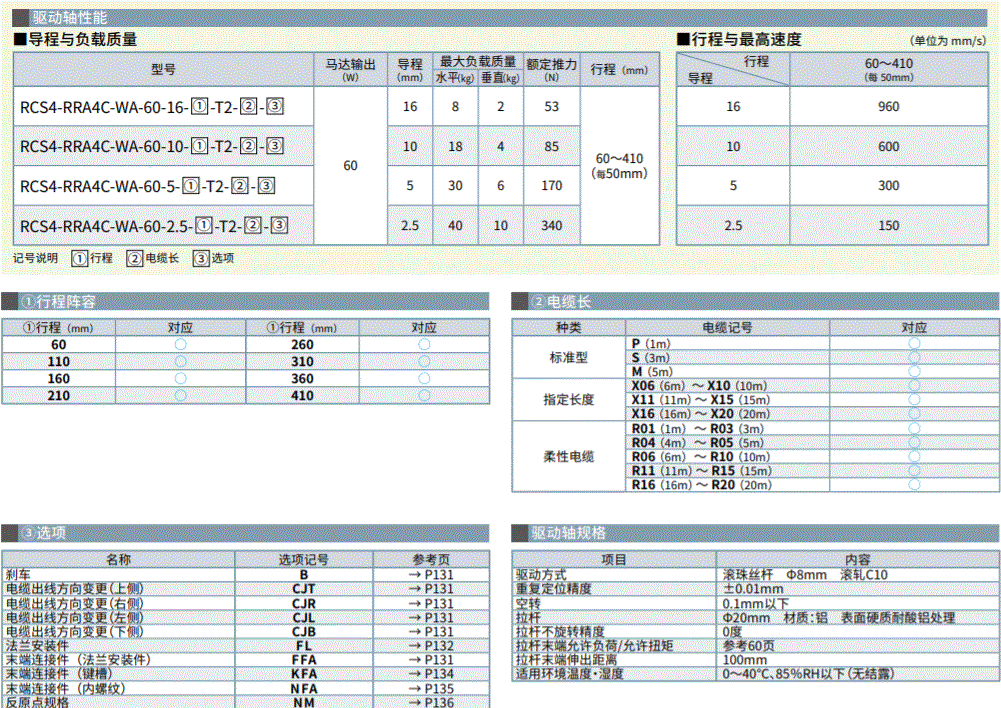Image resolution: width=1001 pixels, height=708 pixels.
Task: Open the ① 行程阵容 section header
Action: [x=60, y=302]
